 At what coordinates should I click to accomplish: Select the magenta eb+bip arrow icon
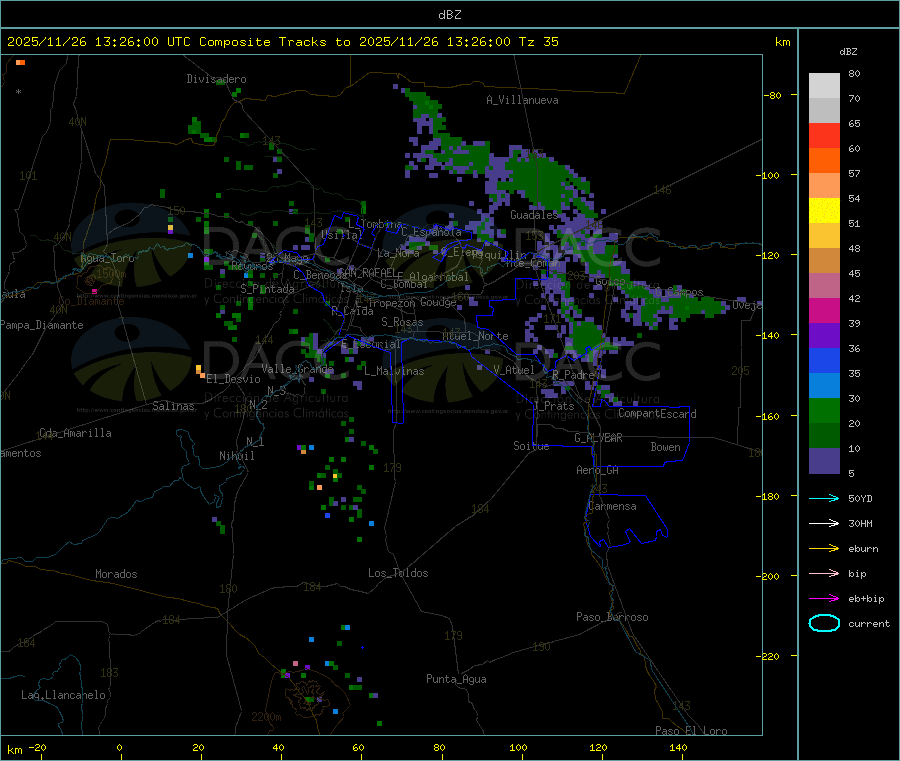click(x=824, y=599)
